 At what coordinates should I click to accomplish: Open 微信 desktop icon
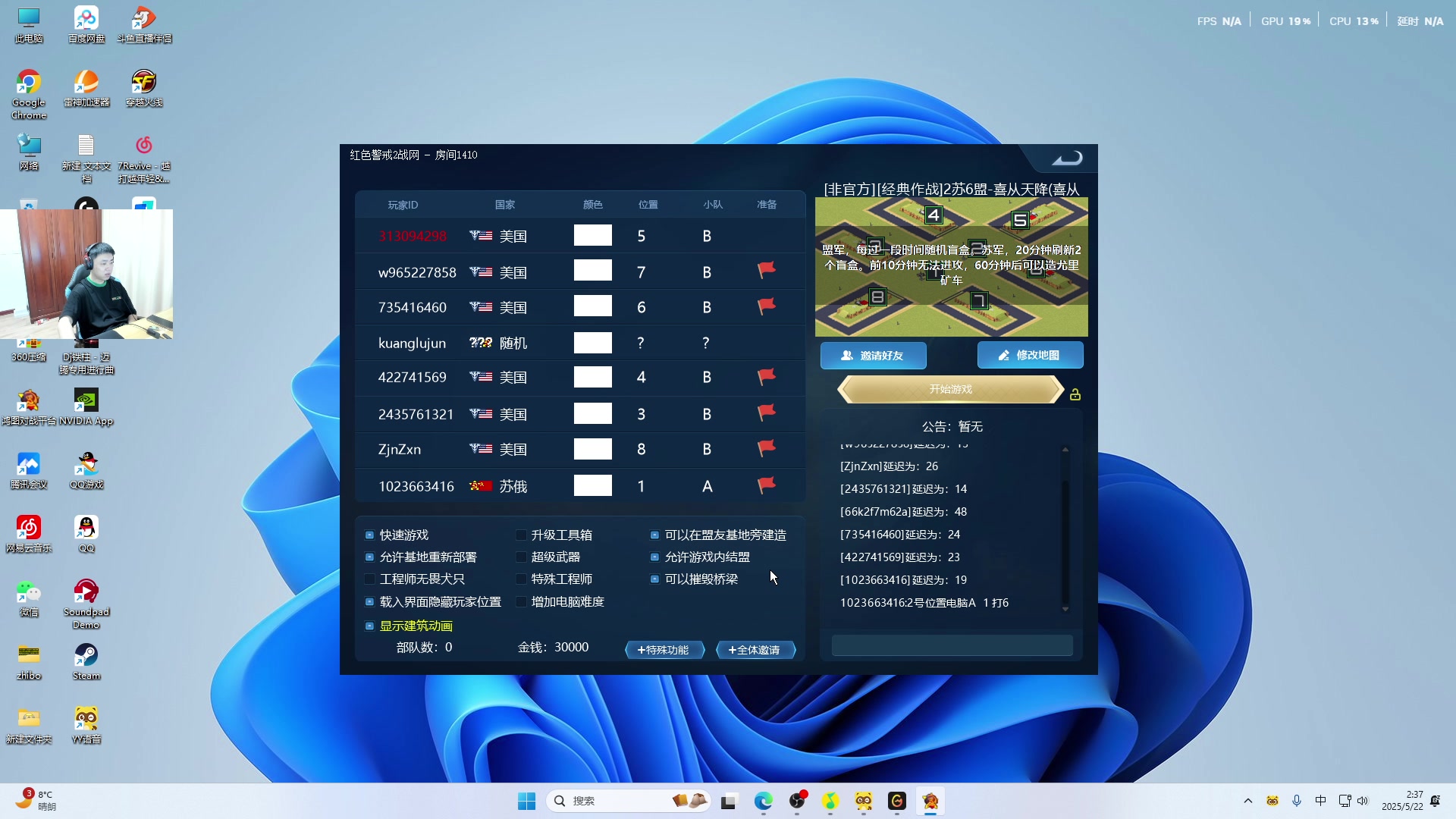pyautogui.click(x=29, y=598)
